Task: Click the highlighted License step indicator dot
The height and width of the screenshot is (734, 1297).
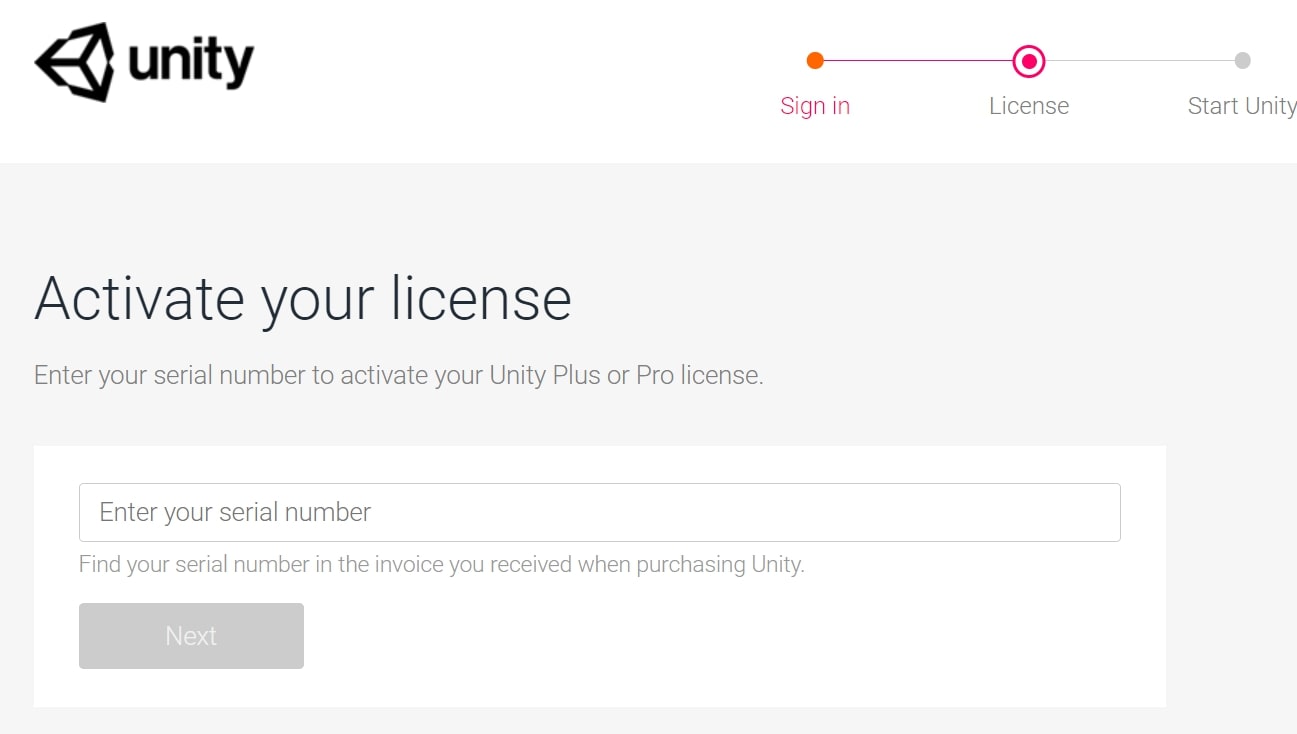Action: [1029, 60]
